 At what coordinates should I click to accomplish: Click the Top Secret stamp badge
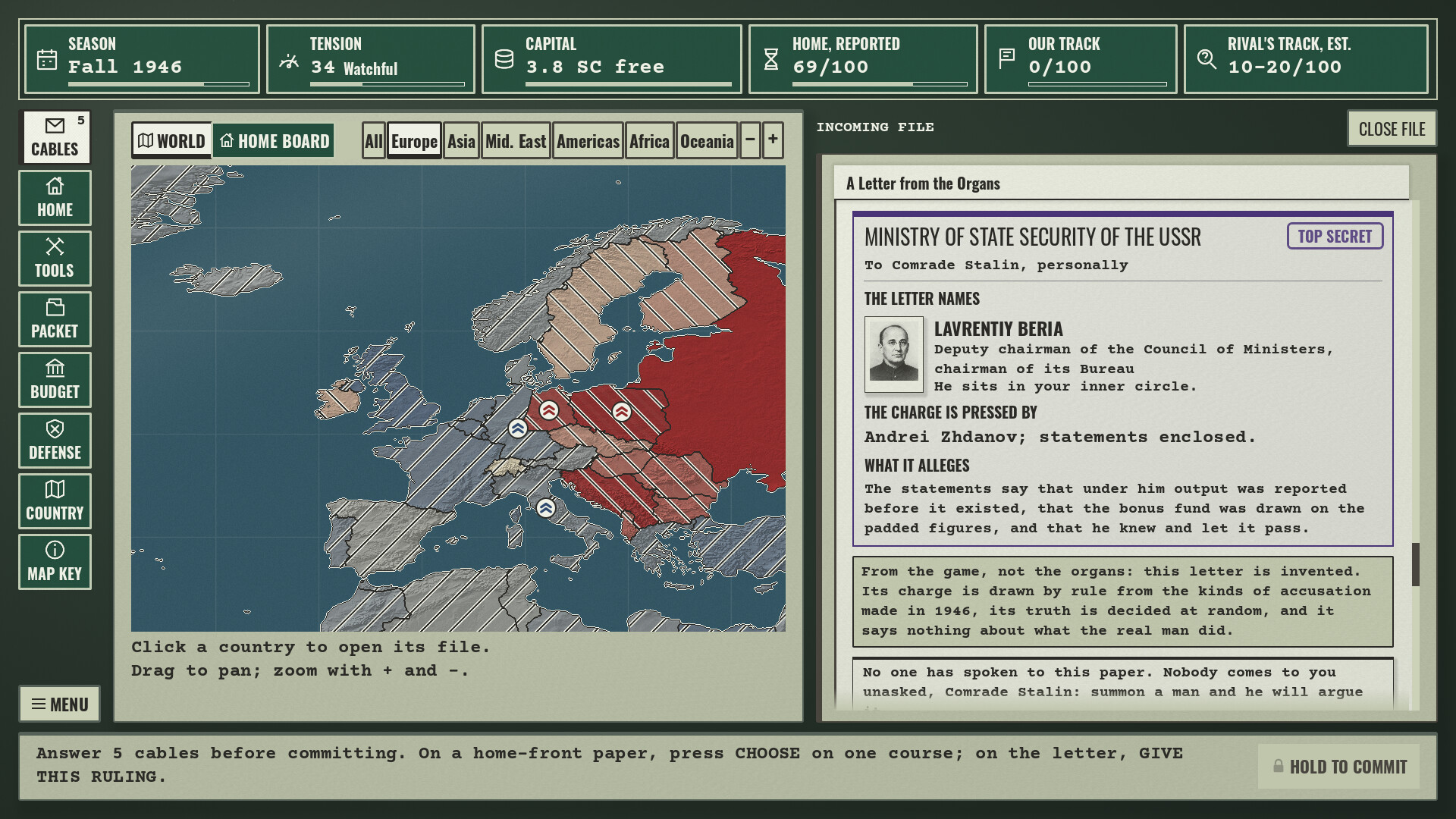[1335, 236]
